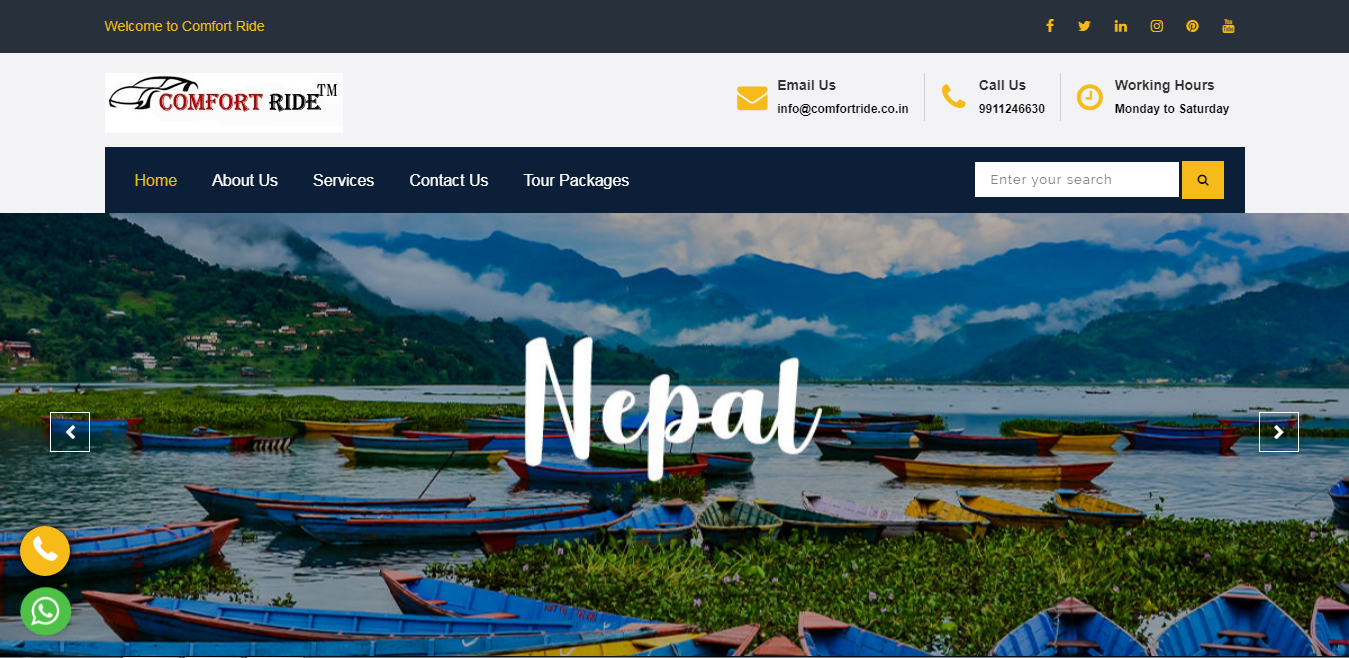Tap the yellow floating phone call icon

45,550
